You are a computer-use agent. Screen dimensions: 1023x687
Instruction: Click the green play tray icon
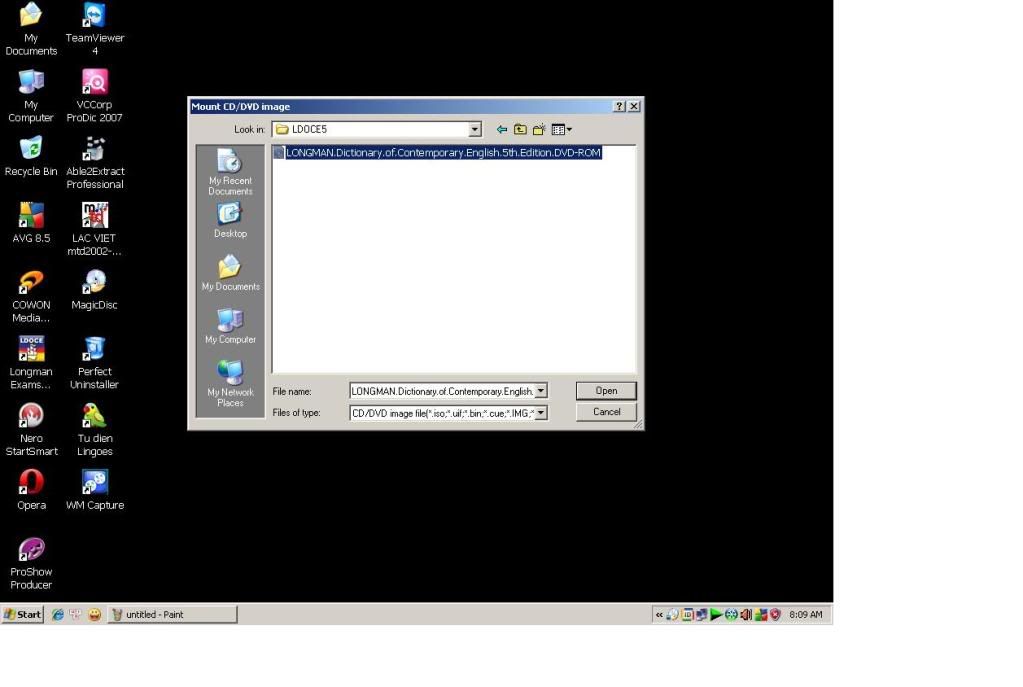[716, 615]
